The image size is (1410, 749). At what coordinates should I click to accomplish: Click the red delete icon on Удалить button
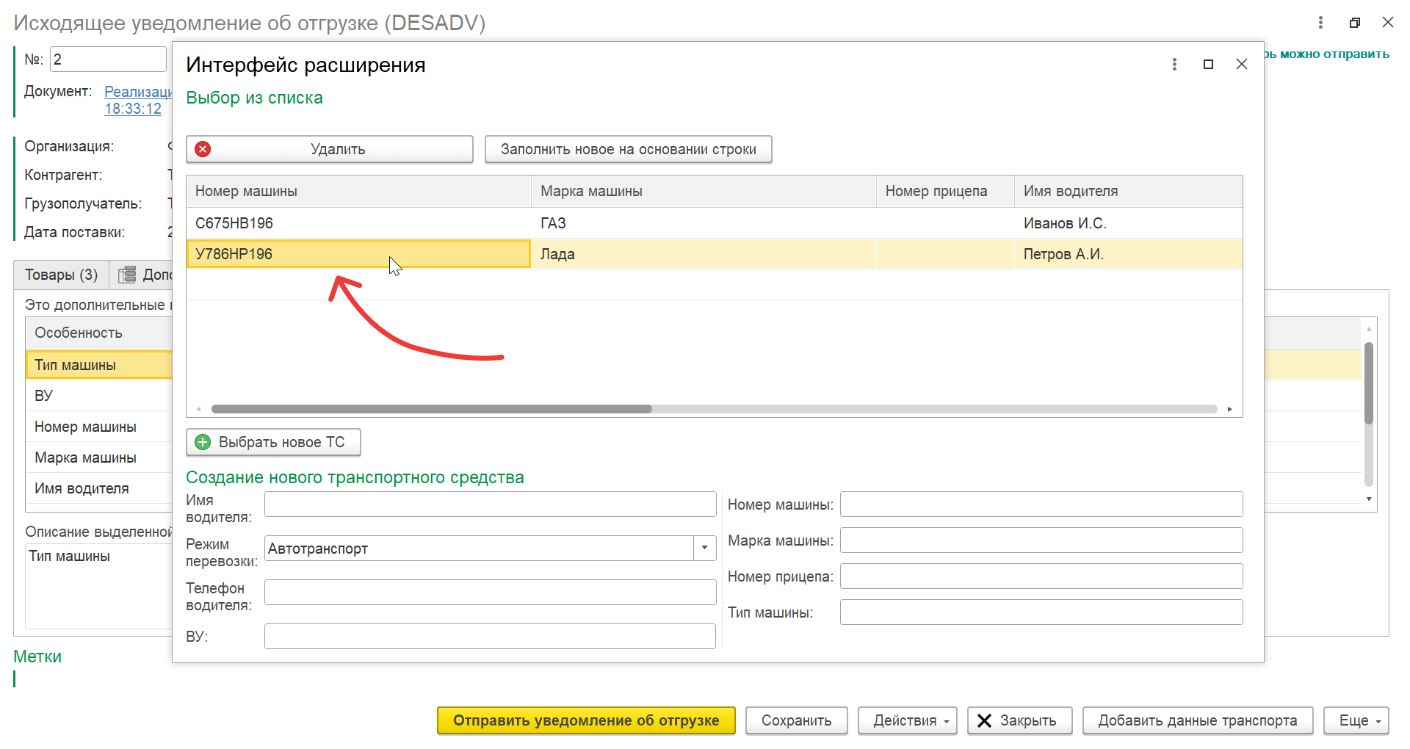(203, 149)
